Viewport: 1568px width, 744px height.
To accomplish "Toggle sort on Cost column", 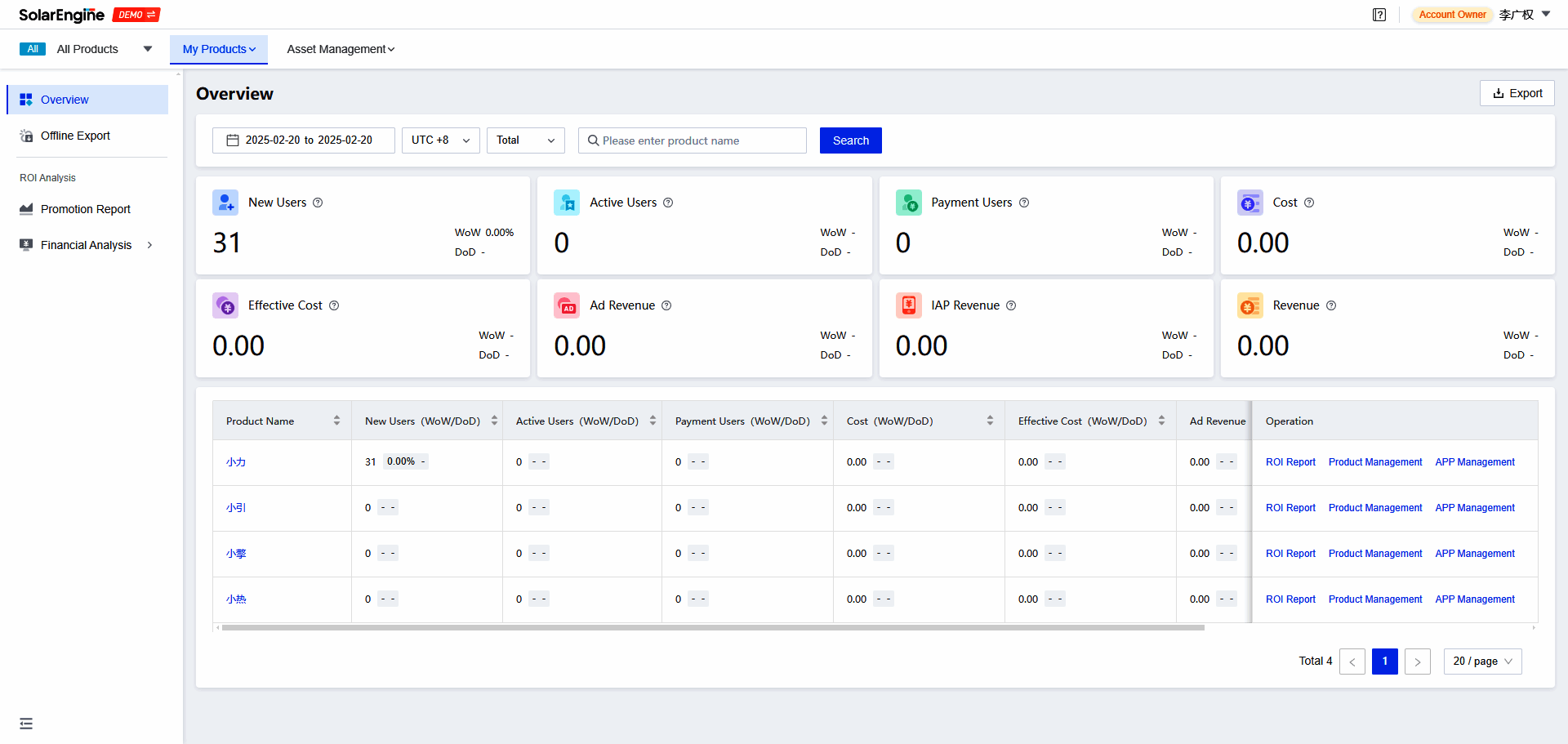I will click(x=990, y=421).
